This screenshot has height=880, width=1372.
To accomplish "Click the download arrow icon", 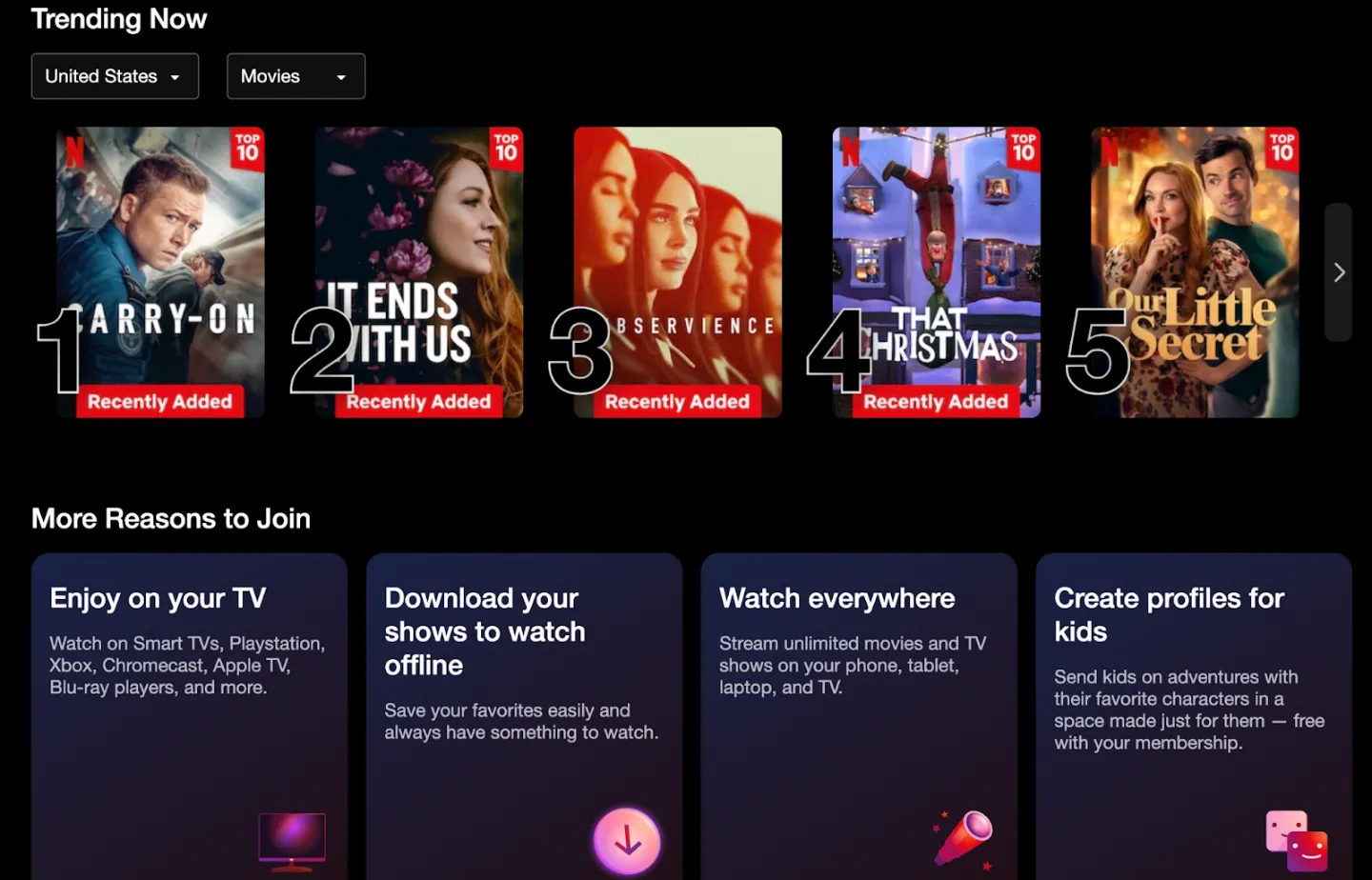I will tap(627, 841).
